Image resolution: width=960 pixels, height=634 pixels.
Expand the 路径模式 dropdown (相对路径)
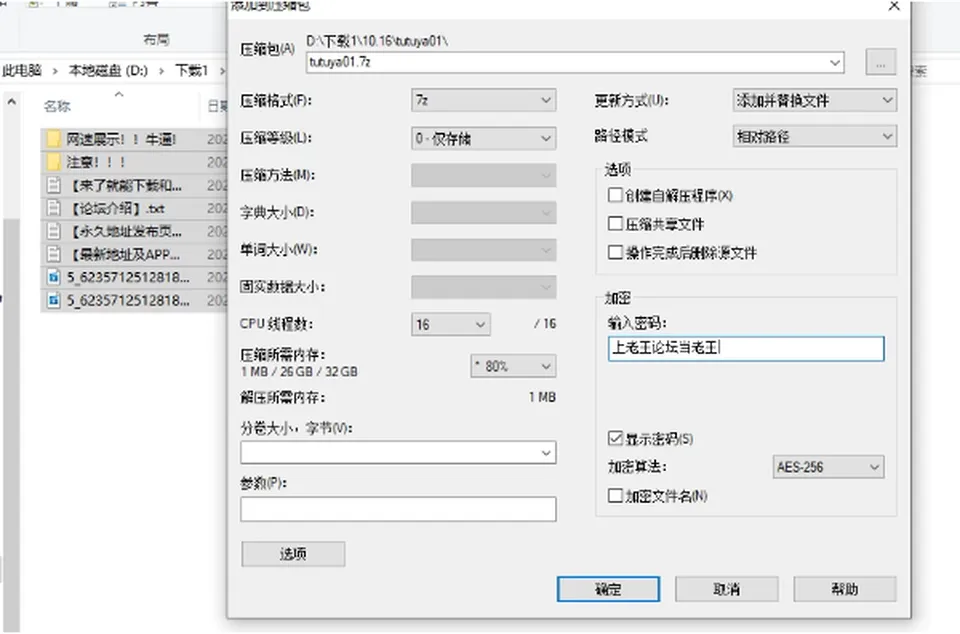815,136
